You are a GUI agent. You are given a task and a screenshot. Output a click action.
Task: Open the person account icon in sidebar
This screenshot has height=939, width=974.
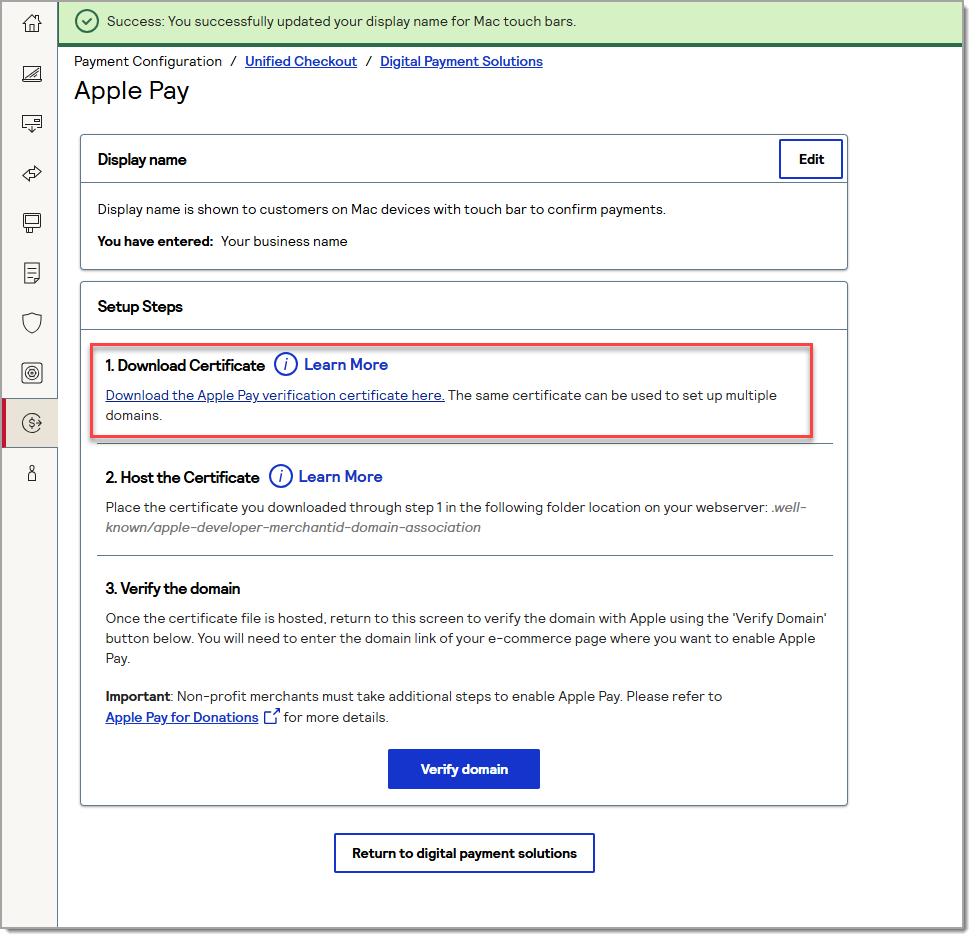(x=32, y=473)
